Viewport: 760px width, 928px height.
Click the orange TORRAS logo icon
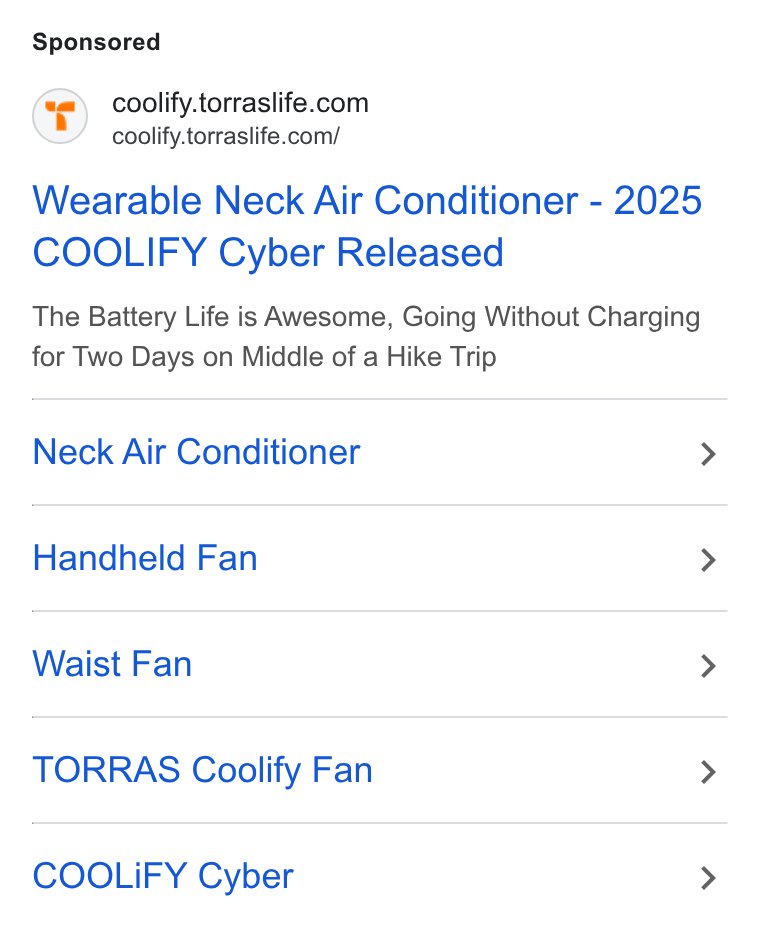pos(60,116)
